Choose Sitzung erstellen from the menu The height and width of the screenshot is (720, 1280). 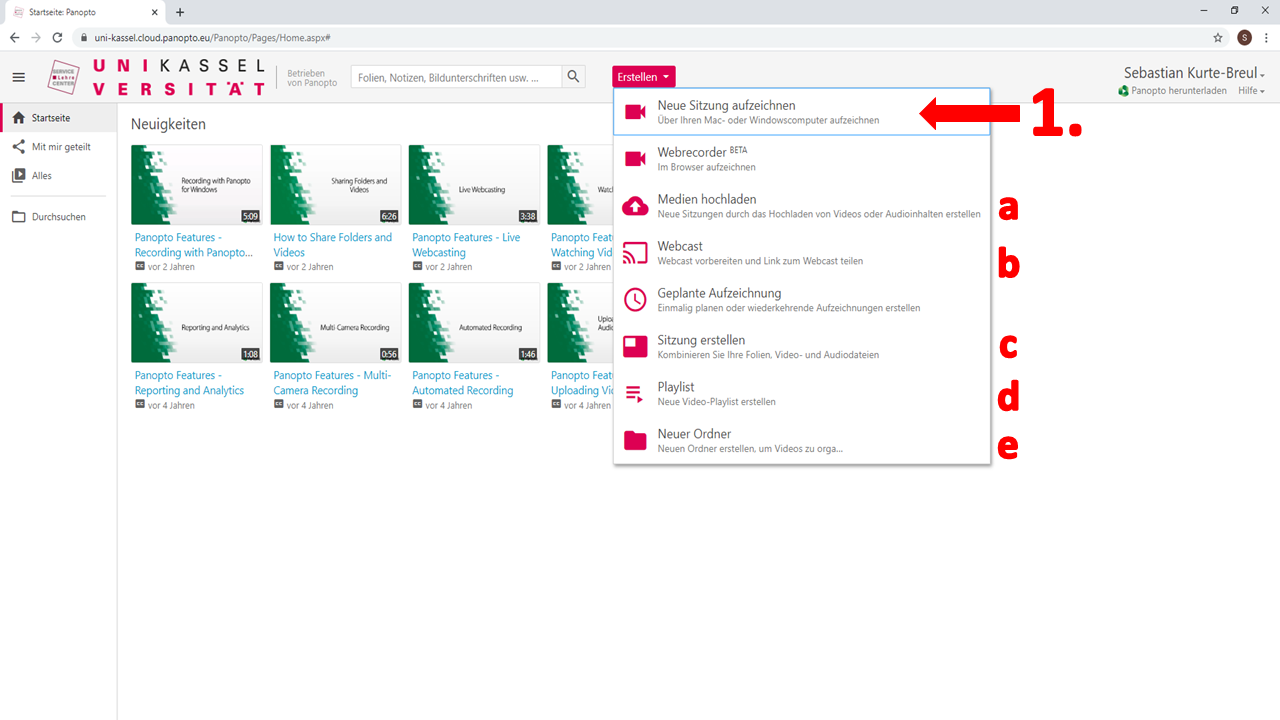pyautogui.click(x=802, y=346)
